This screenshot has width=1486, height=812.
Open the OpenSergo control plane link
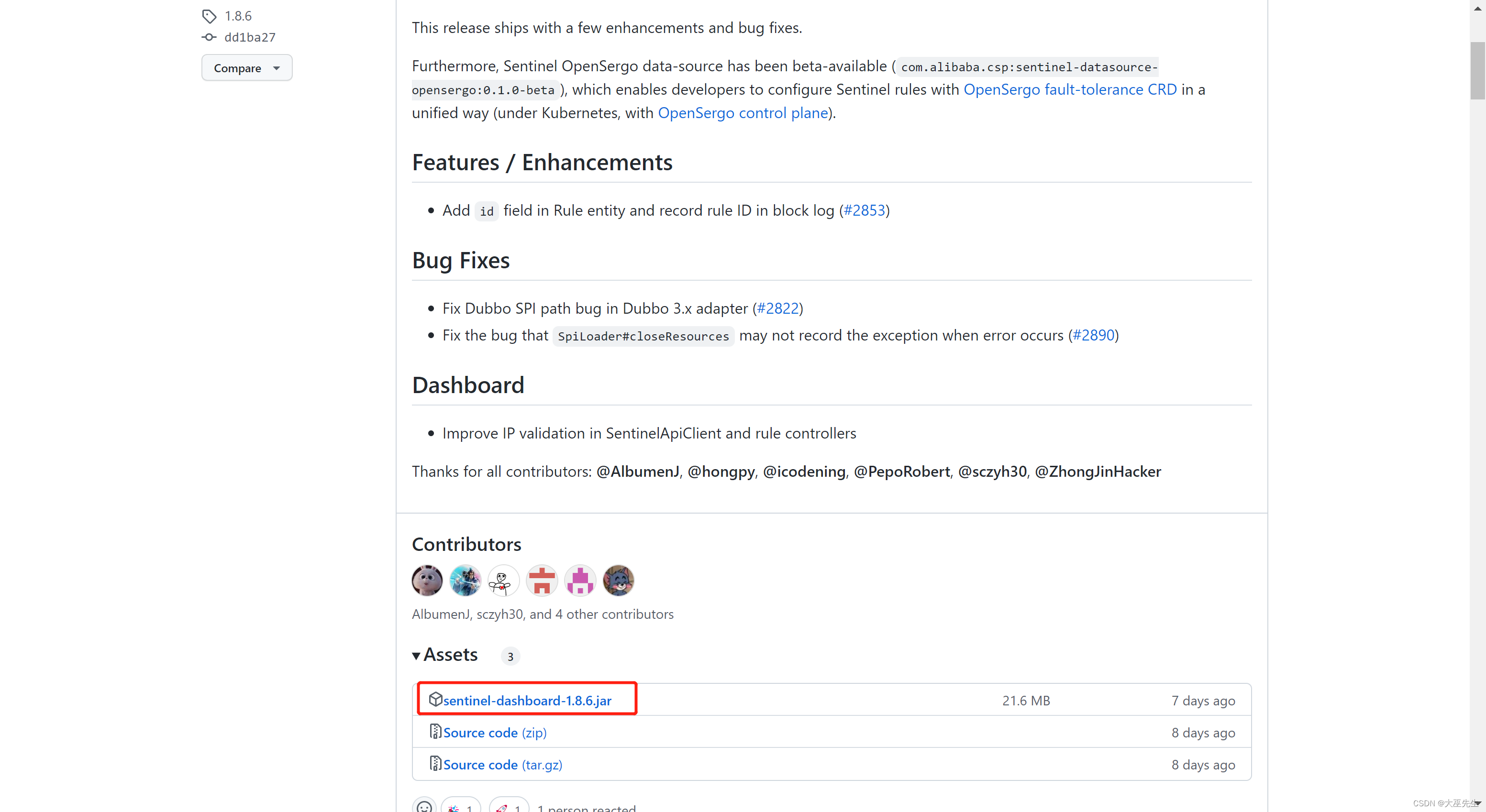tap(743, 113)
